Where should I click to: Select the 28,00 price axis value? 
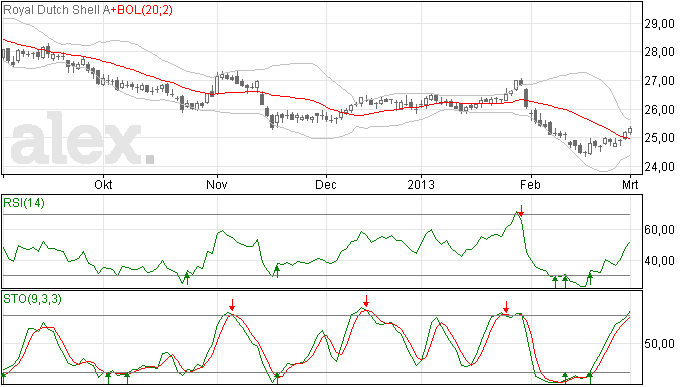click(659, 52)
